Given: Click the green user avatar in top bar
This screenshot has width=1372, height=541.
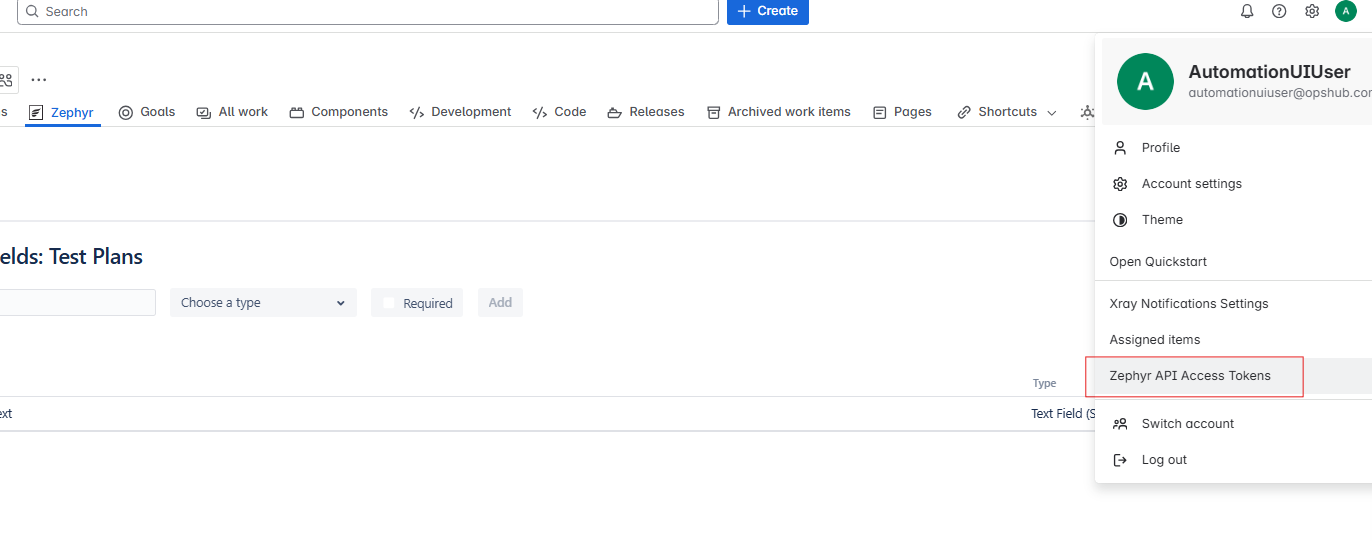Looking at the screenshot, I should [1345, 11].
